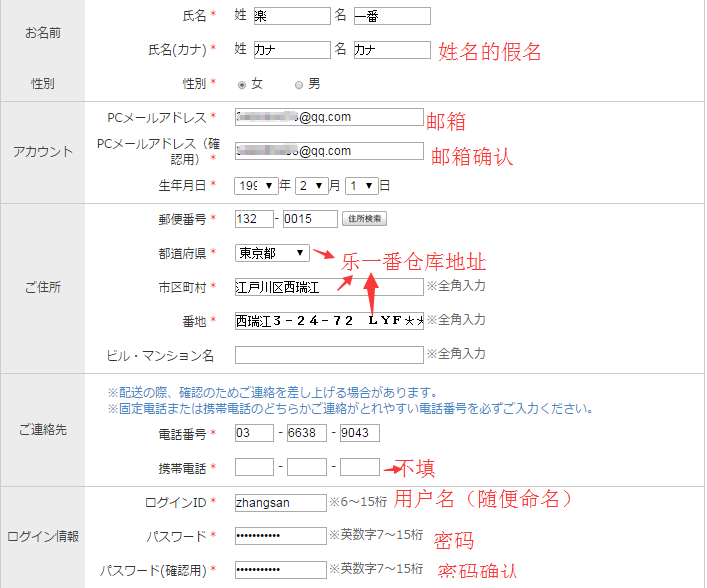Focus the given name kana input field
Screen dimensions: 707x588
[391, 50]
